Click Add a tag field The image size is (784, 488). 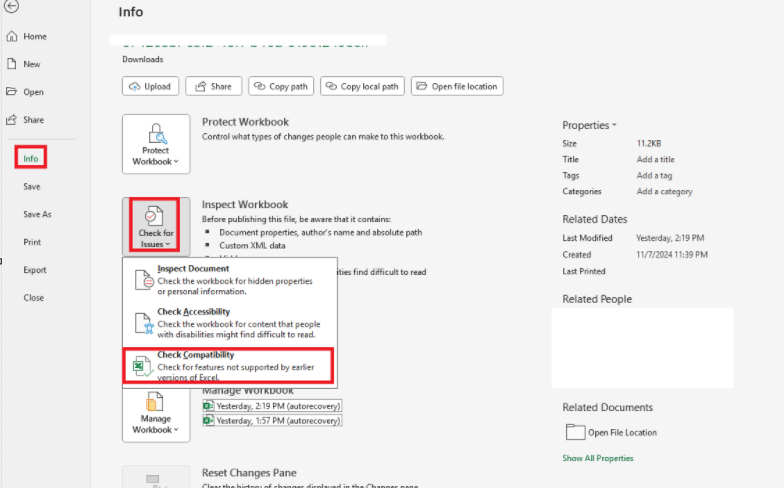pos(654,176)
